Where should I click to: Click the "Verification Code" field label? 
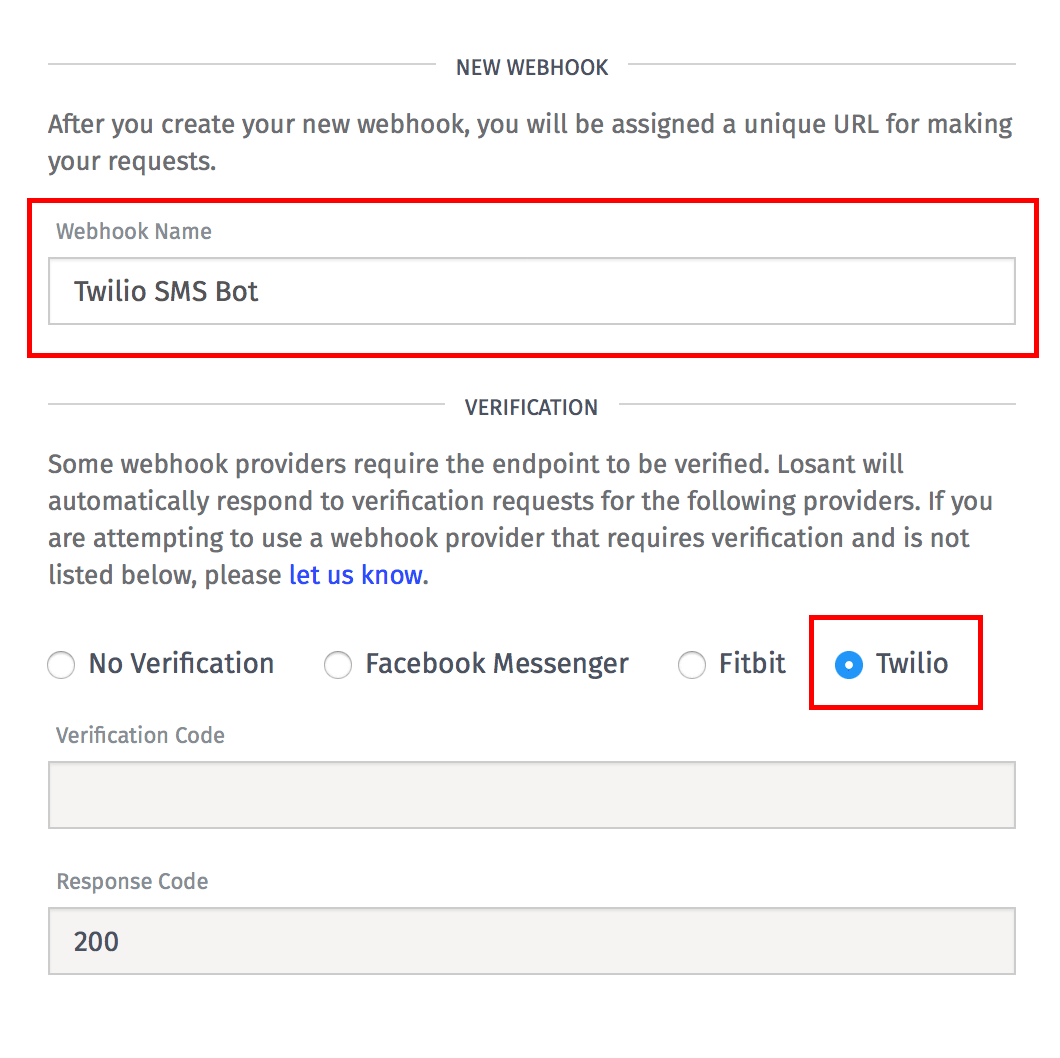pos(140,736)
